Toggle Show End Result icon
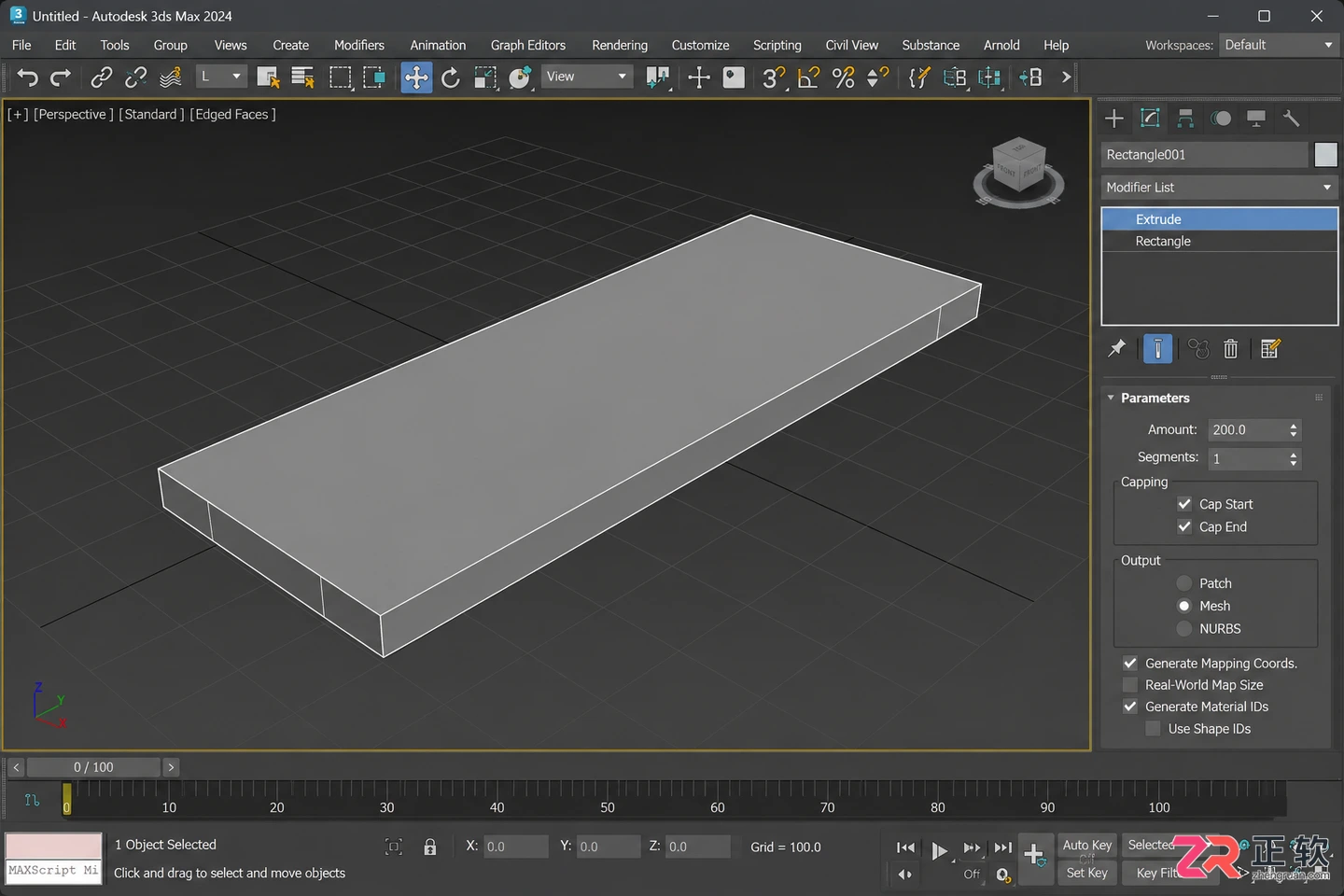Screen dimensions: 1344x896 pos(1157,349)
